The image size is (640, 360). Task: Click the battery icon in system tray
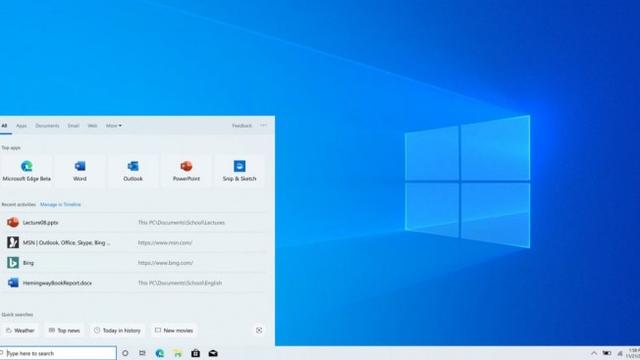(x=607, y=353)
